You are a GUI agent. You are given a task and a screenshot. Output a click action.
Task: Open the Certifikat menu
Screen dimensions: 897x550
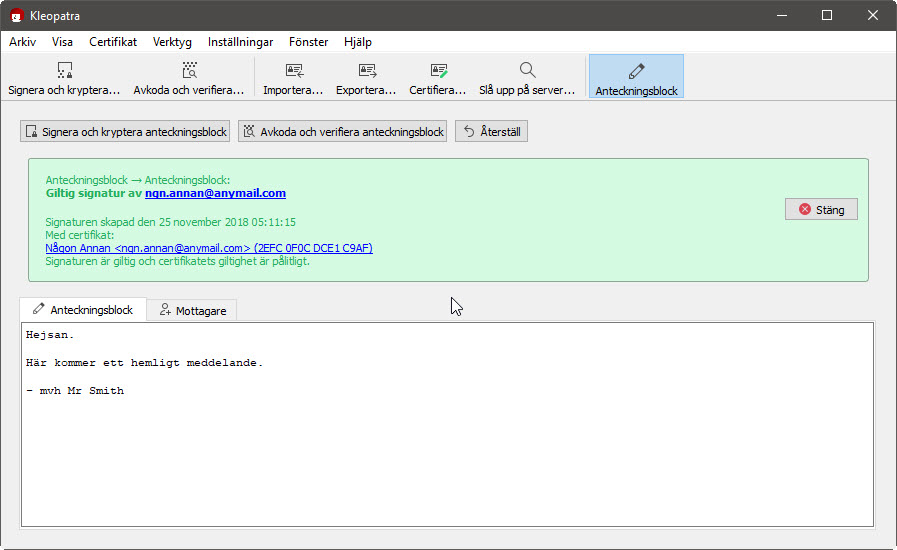tap(113, 42)
